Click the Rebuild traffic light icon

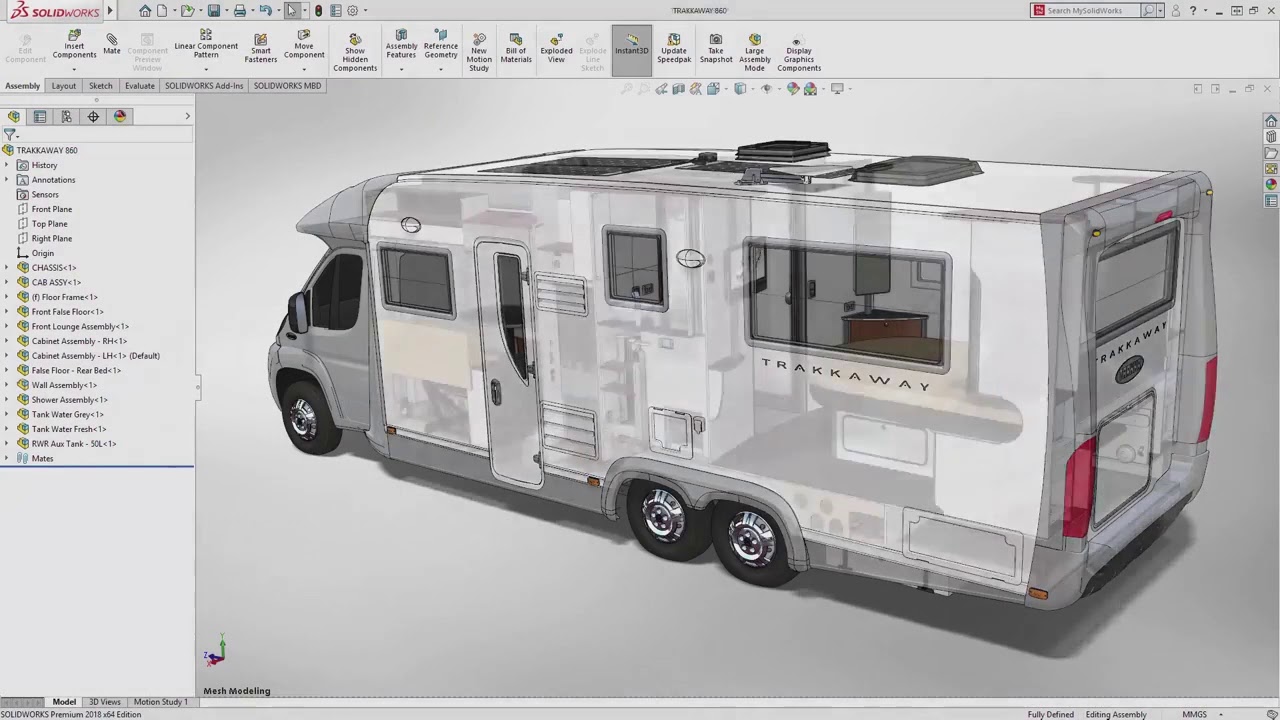point(318,11)
